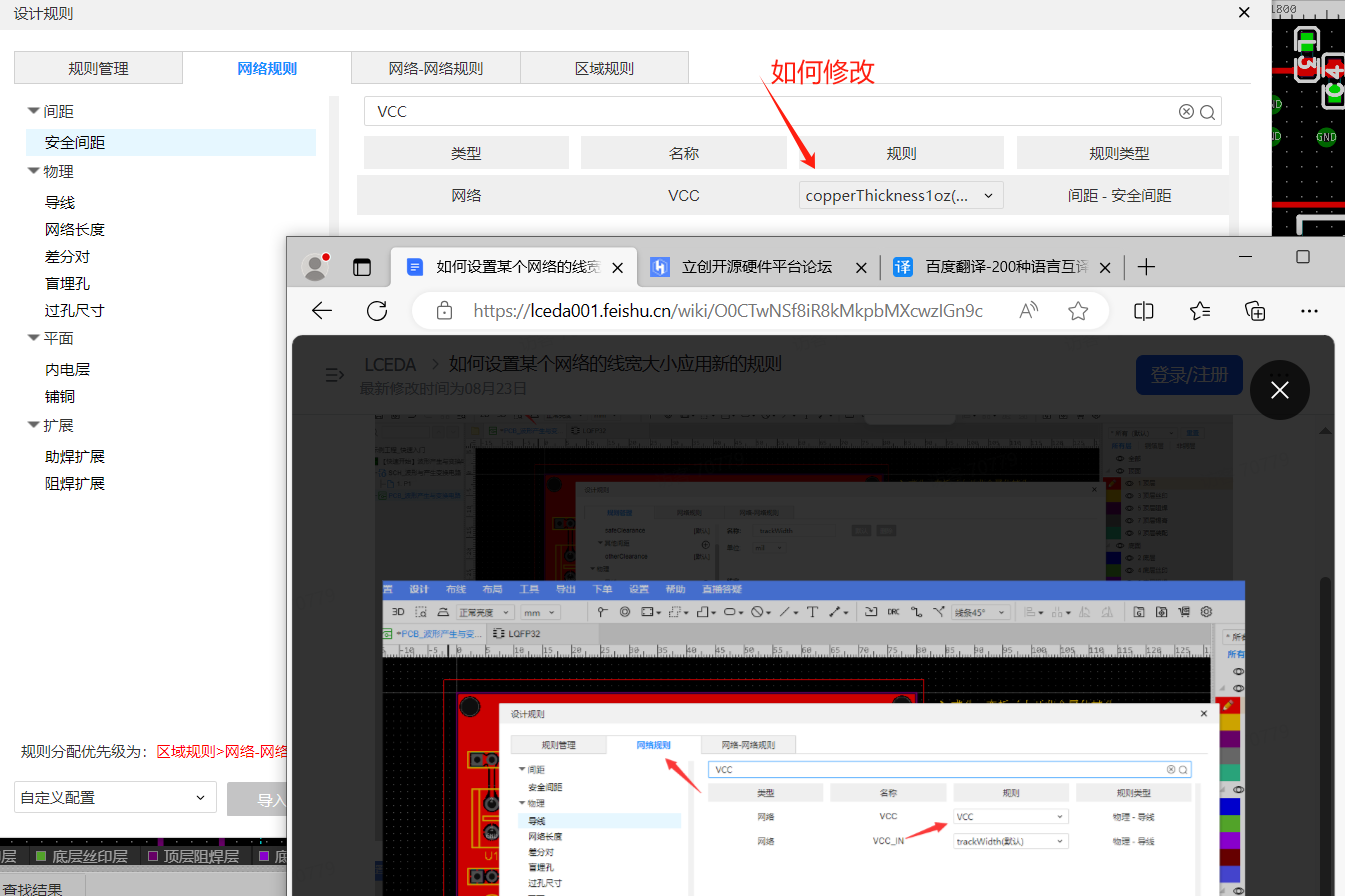This screenshot has width=1345, height=896.
Task: Switch to the 规则管理 tab
Action: coord(98,69)
